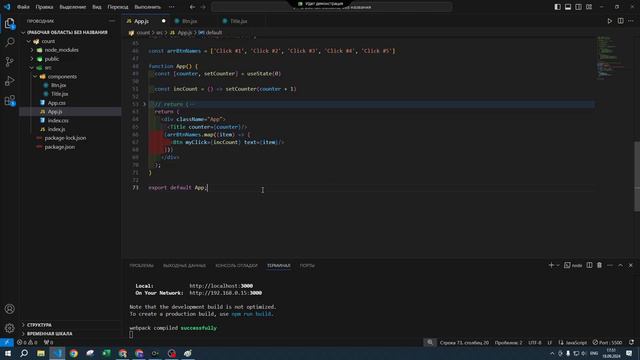640x360 pixels.
Task: Unfold the collapsed region at line 53
Action: tap(144, 104)
